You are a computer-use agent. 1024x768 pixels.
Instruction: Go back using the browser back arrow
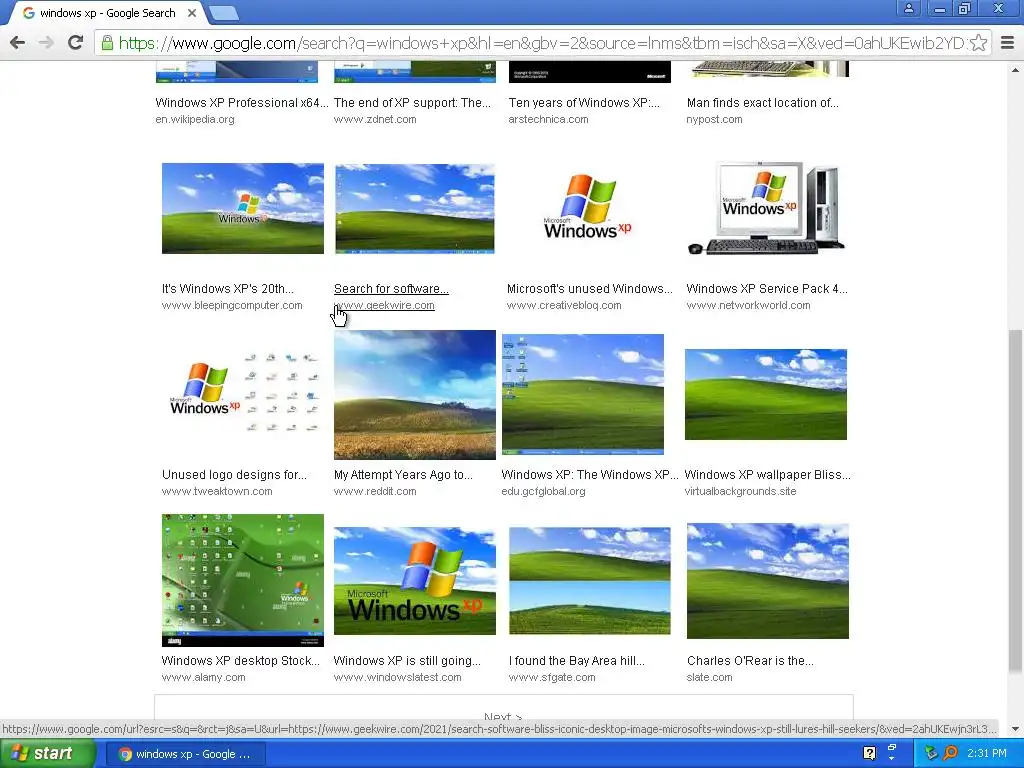pos(17,42)
